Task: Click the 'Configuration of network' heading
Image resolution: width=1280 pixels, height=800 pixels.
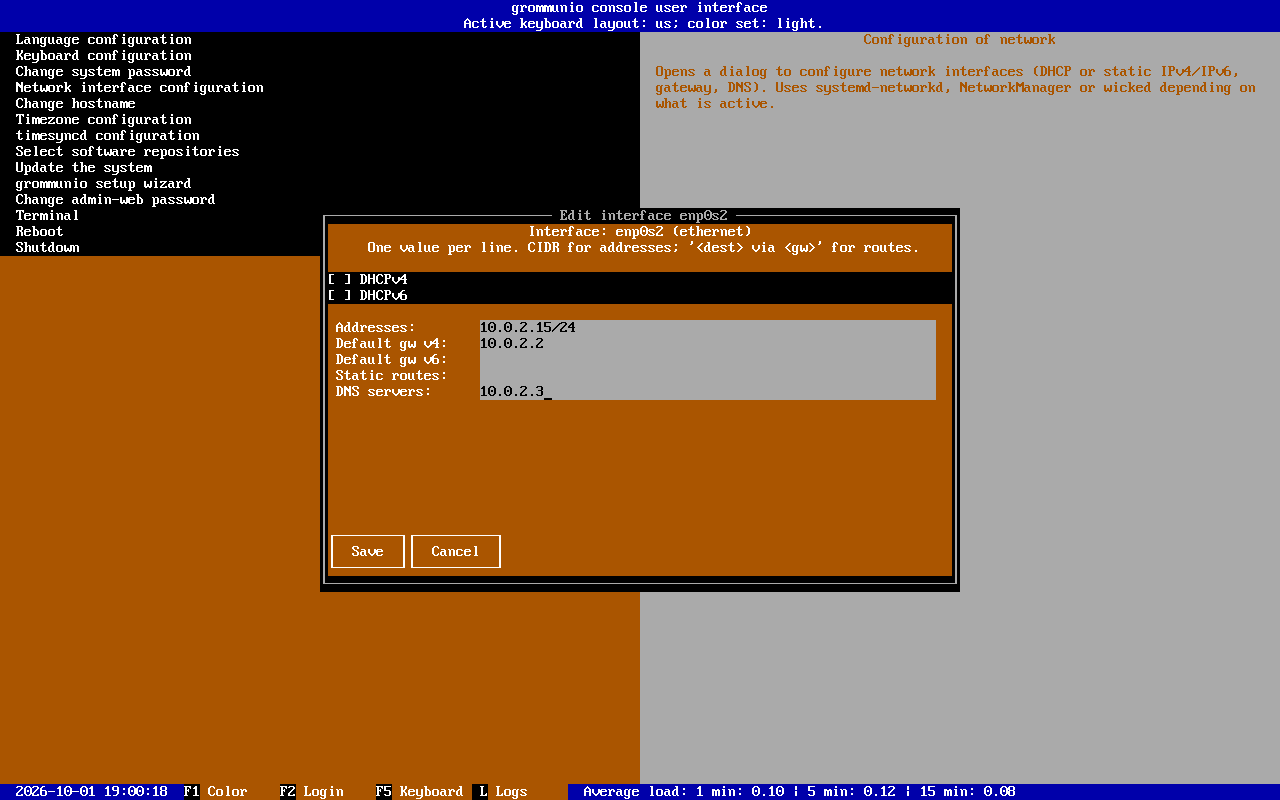Action: tap(960, 40)
